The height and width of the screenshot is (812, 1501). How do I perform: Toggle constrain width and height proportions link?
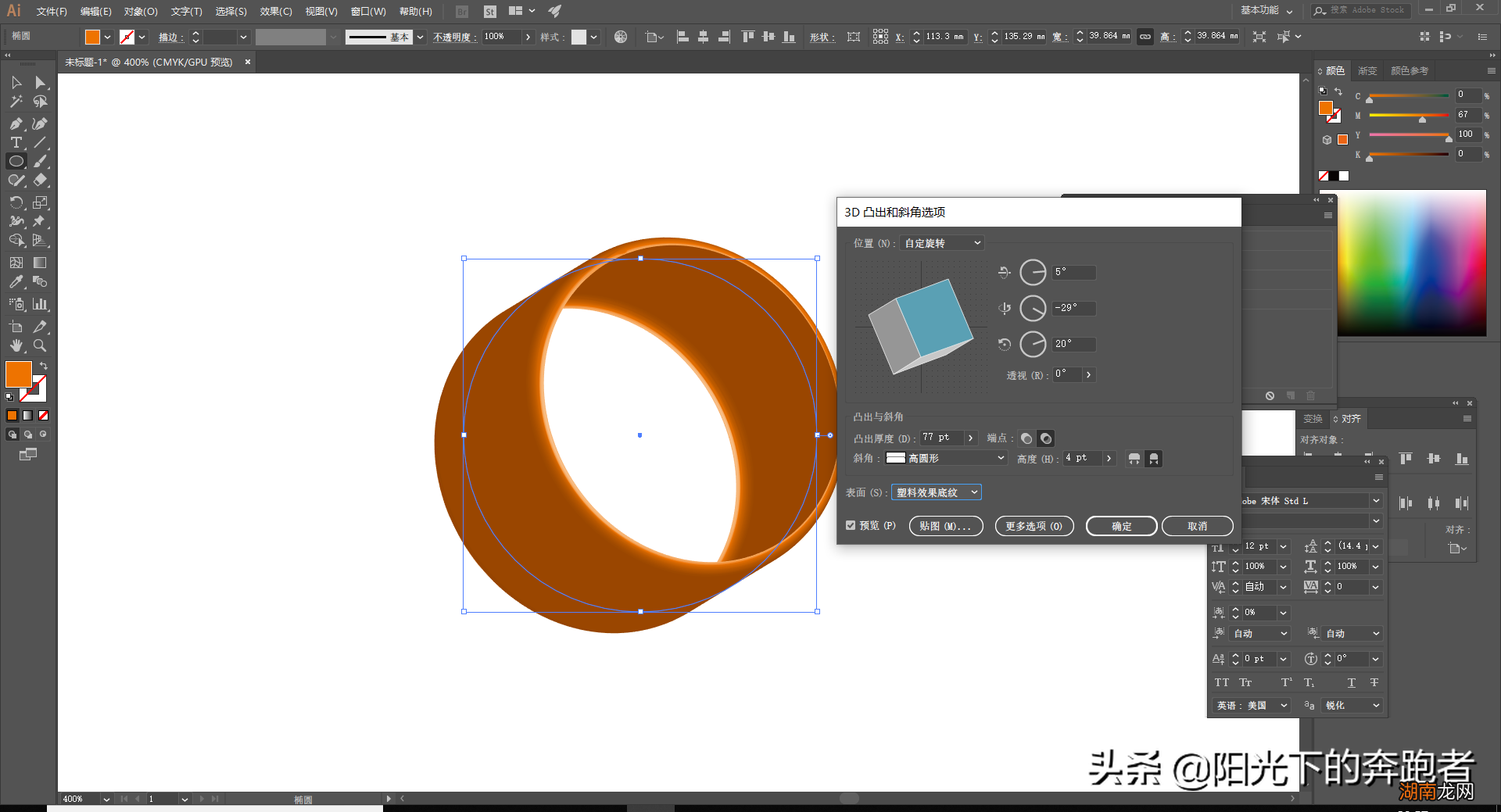[1145, 37]
